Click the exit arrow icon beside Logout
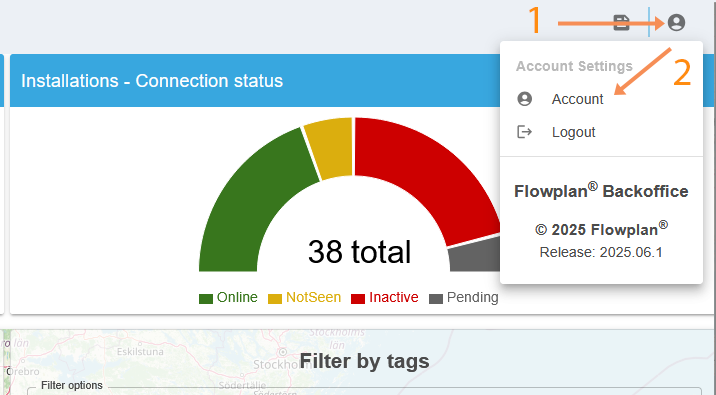This screenshot has height=395, width=716. 525,132
